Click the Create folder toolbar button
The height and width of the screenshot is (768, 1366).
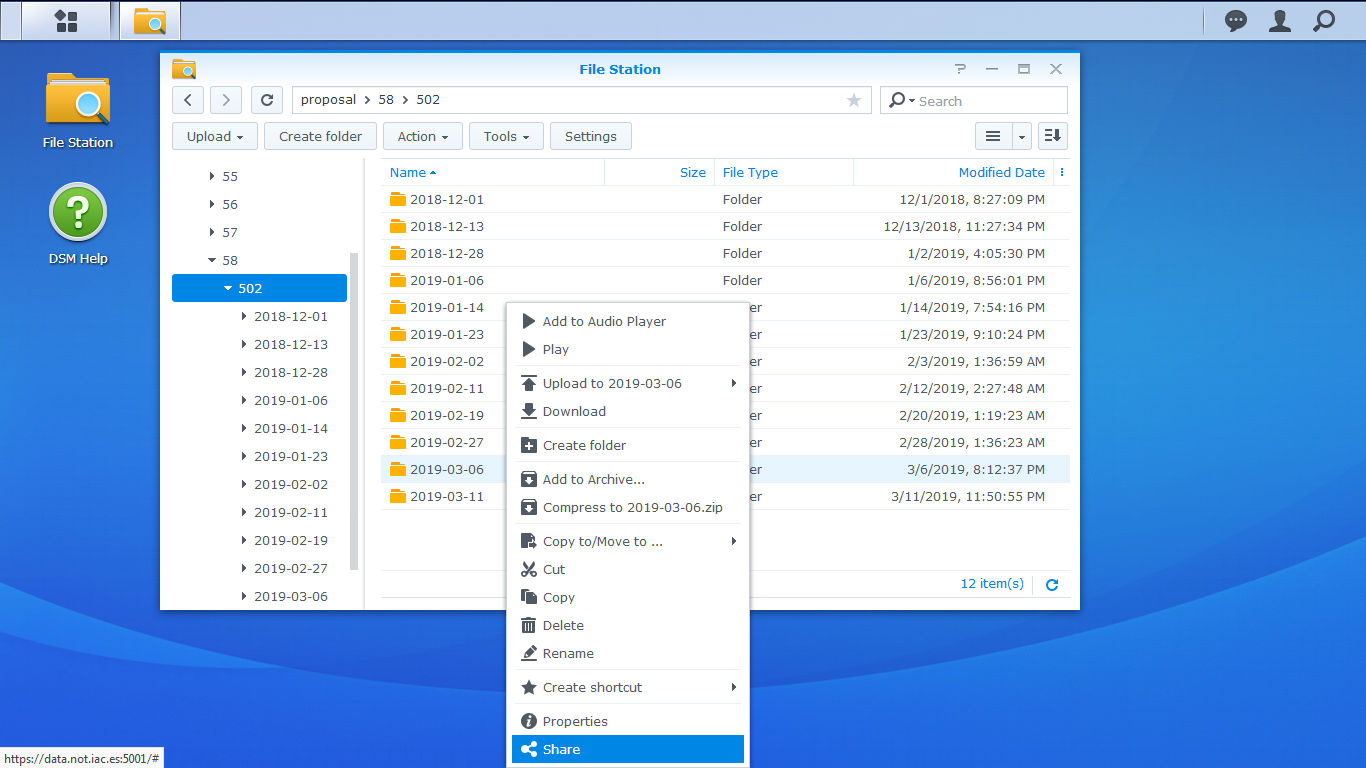[x=320, y=137]
